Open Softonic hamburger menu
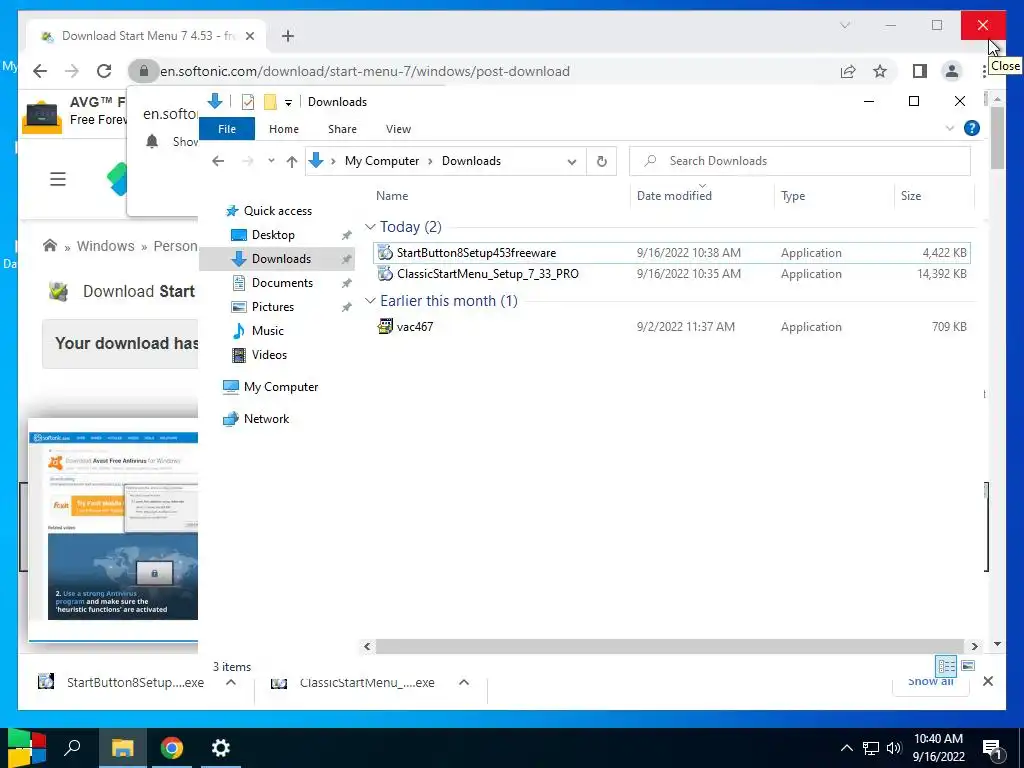Screen dimensions: 1024x768 point(58,179)
